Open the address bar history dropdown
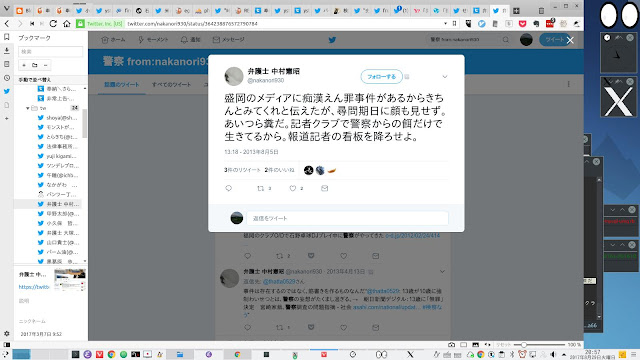The height and width of the screenshot is (360, 640). tap(445, 24)
